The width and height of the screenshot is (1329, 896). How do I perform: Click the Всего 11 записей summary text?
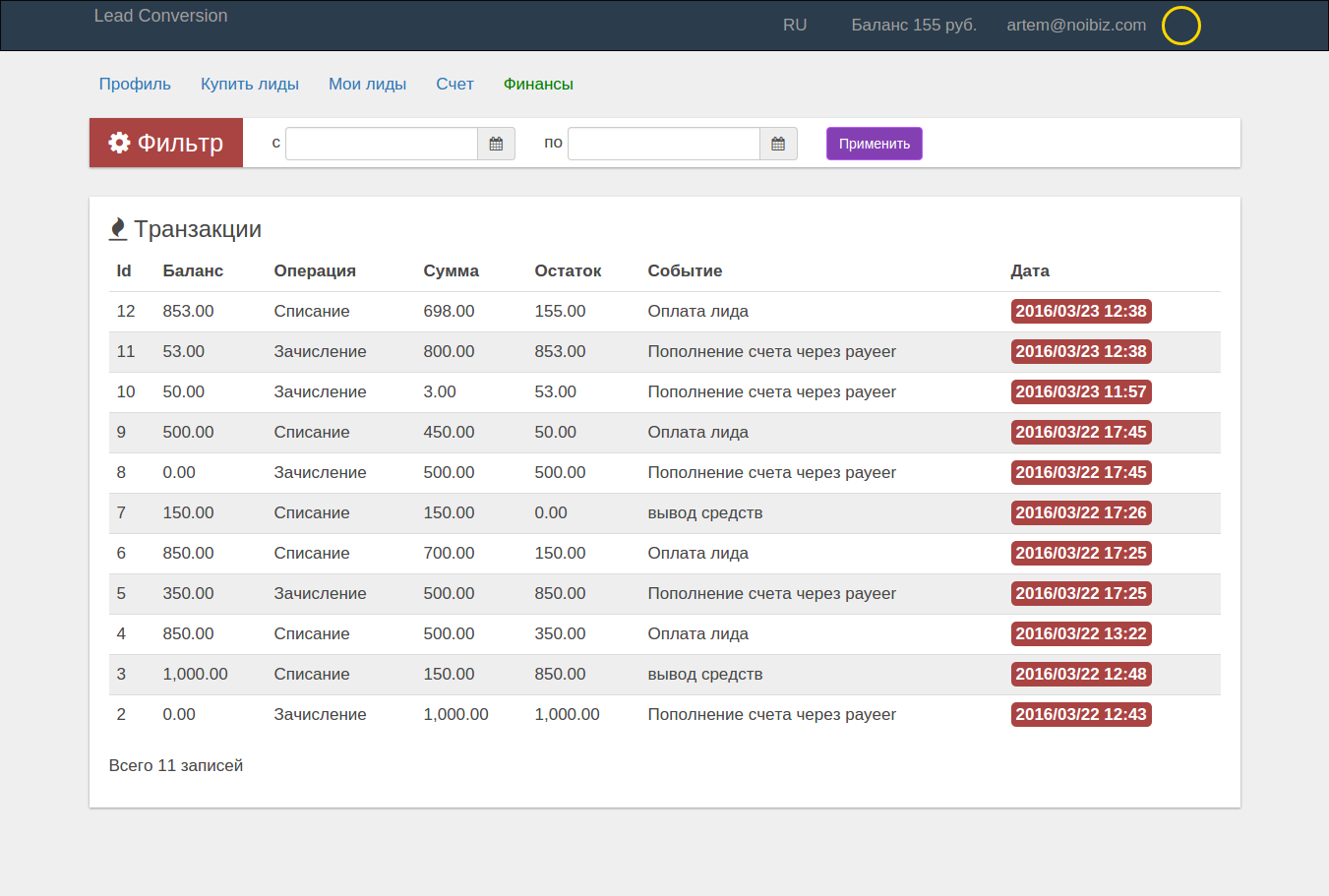click(176, 765)
